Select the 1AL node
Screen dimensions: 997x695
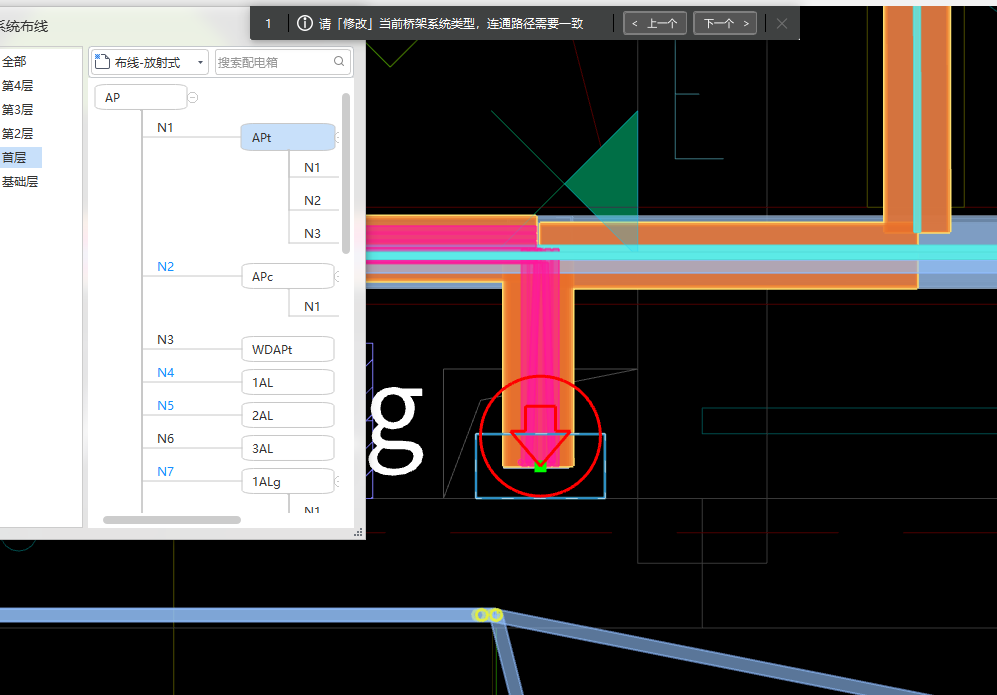tap(287, 383)
